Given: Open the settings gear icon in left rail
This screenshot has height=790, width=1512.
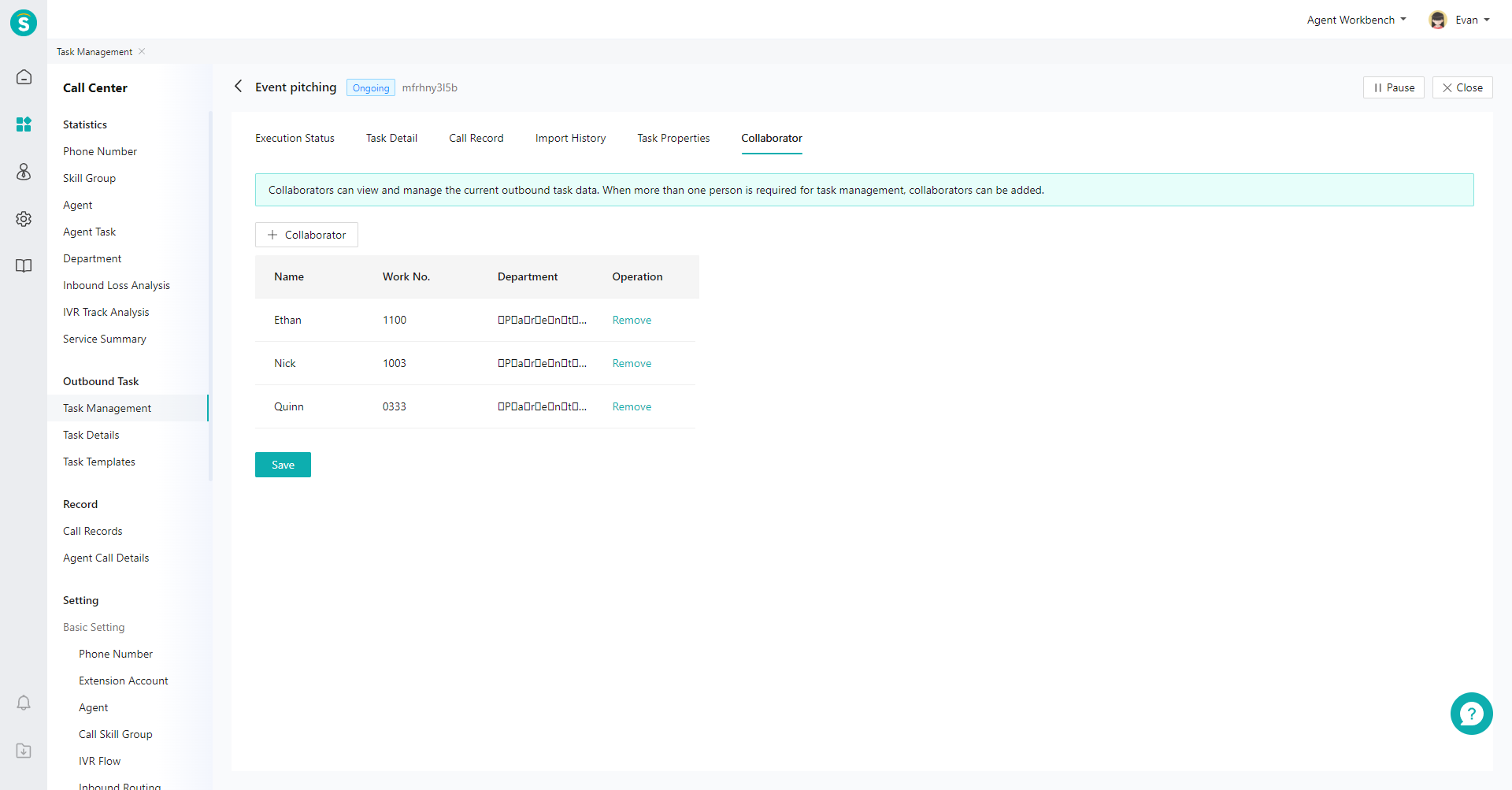Looking at the screenshot, I should 24,219.
